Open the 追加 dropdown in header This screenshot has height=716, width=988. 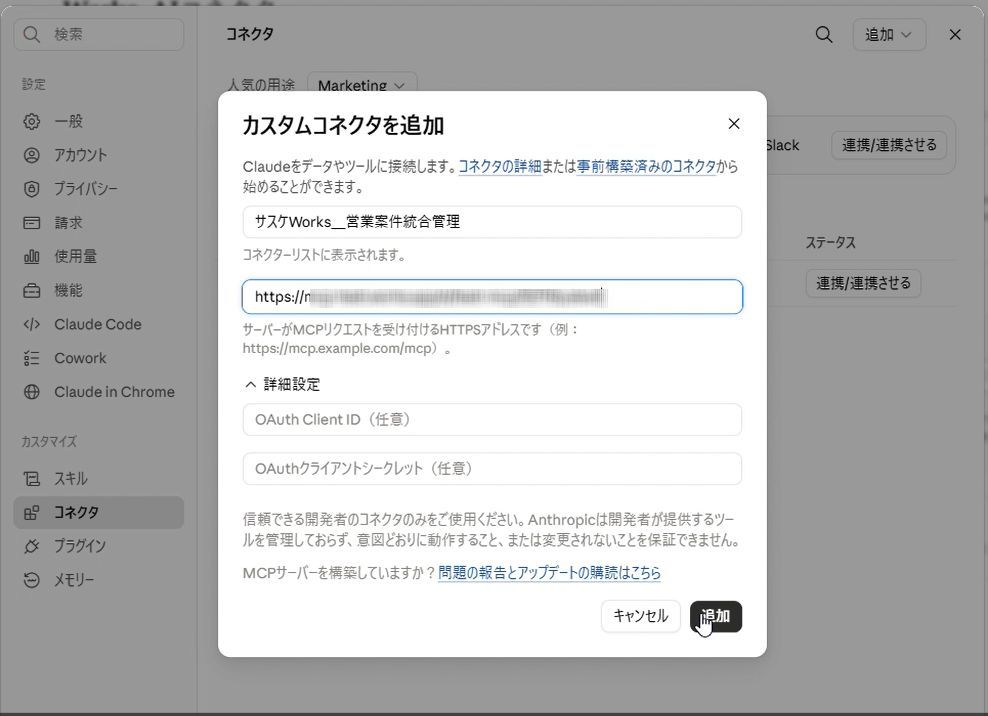point(889,35)
